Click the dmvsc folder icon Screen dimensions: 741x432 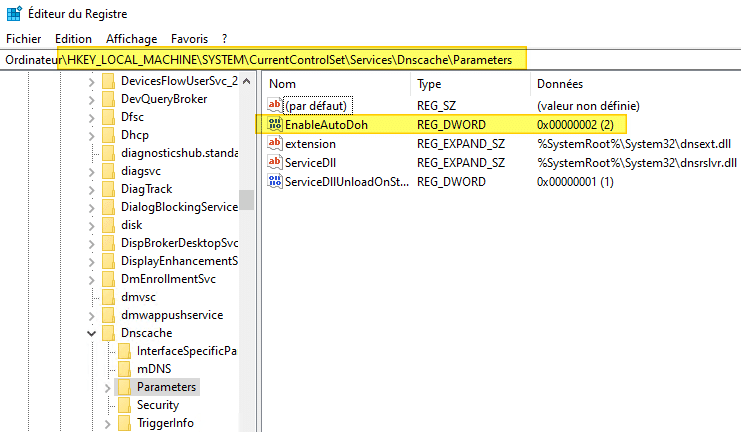point(109,297)
